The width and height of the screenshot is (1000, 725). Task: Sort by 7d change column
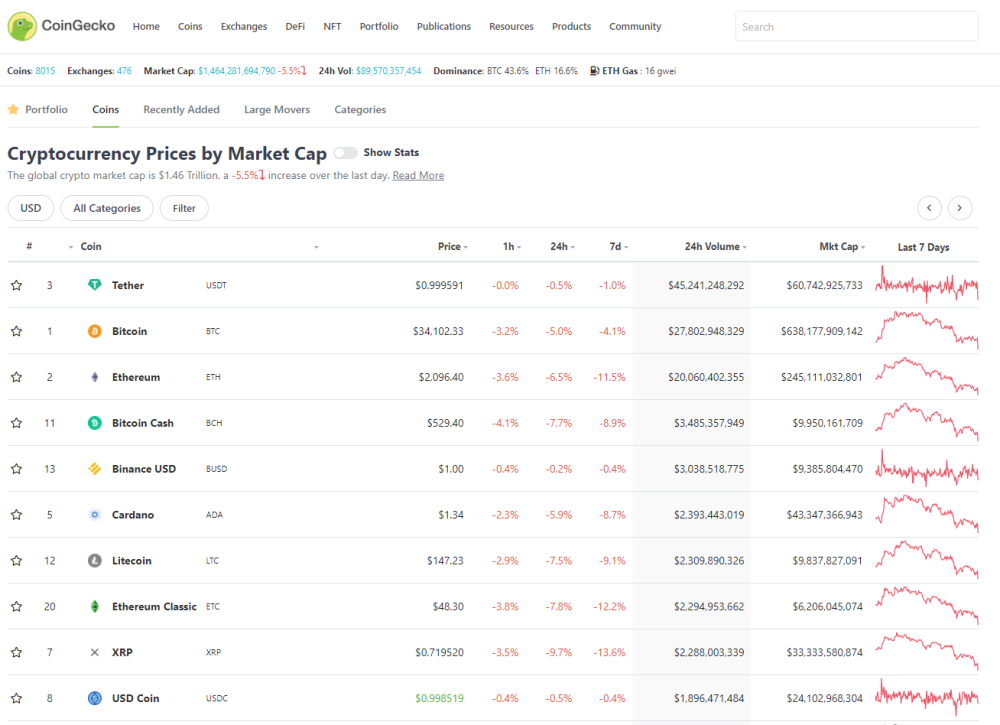(619, 246)
